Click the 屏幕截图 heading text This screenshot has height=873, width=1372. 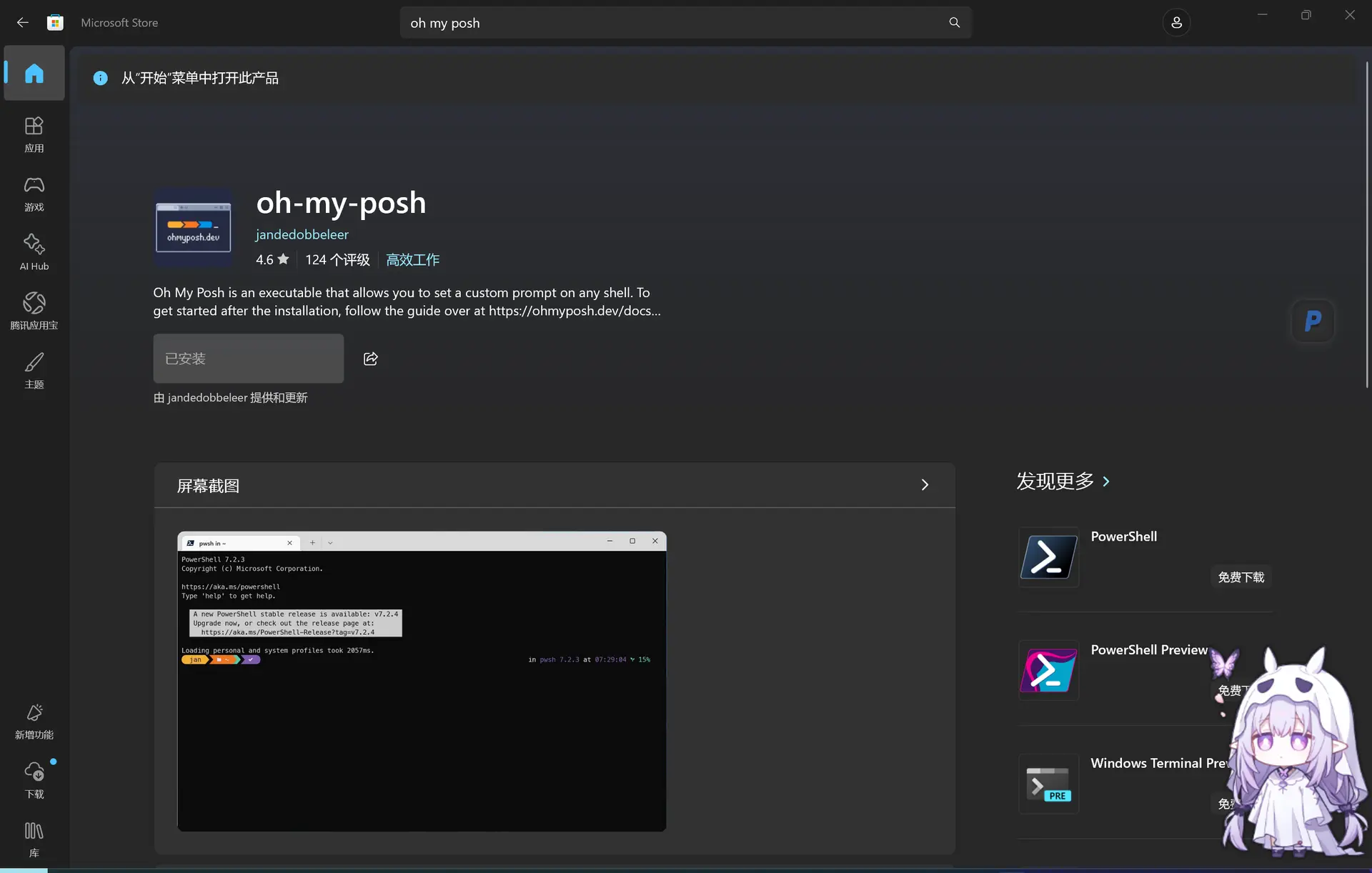[x=208, y=486]
